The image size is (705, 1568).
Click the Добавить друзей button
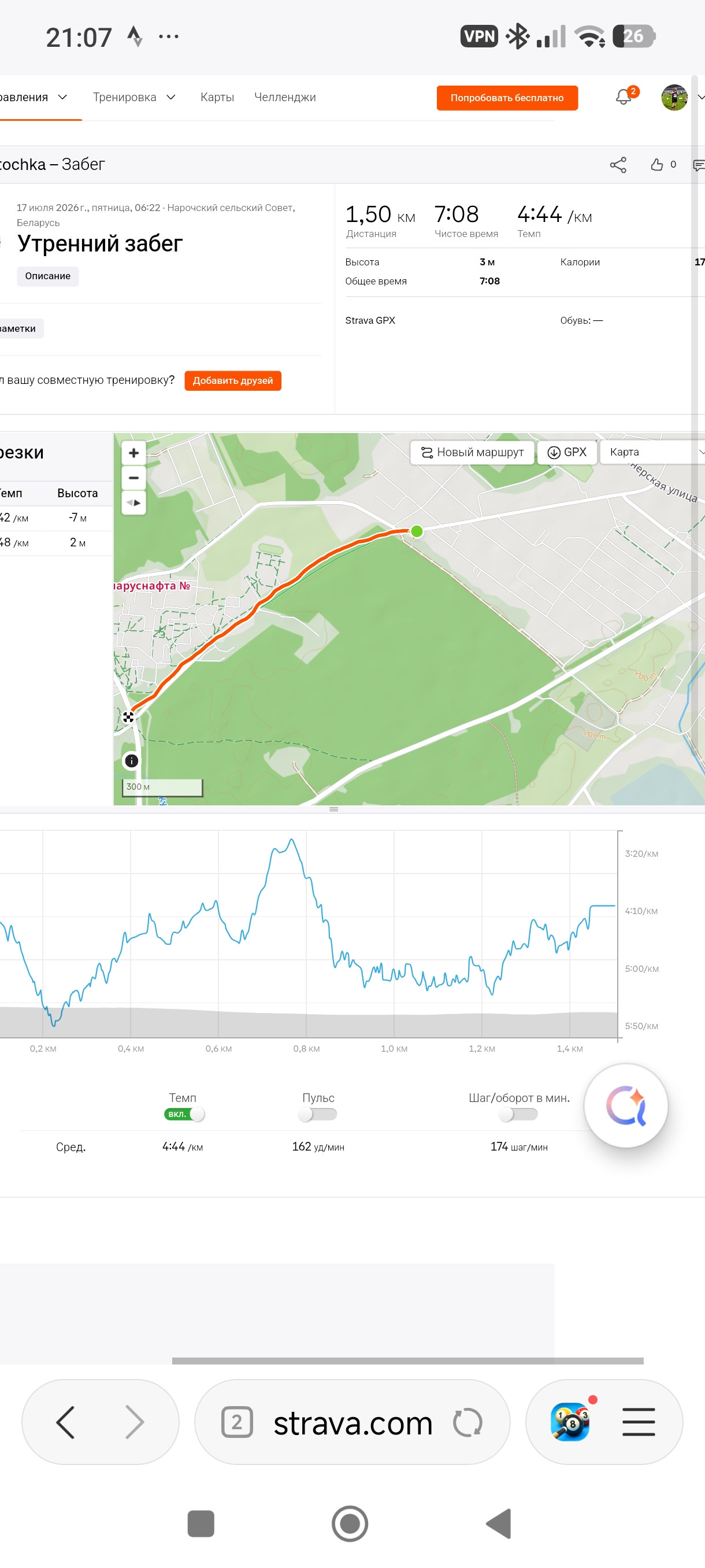tap(233, 380)
